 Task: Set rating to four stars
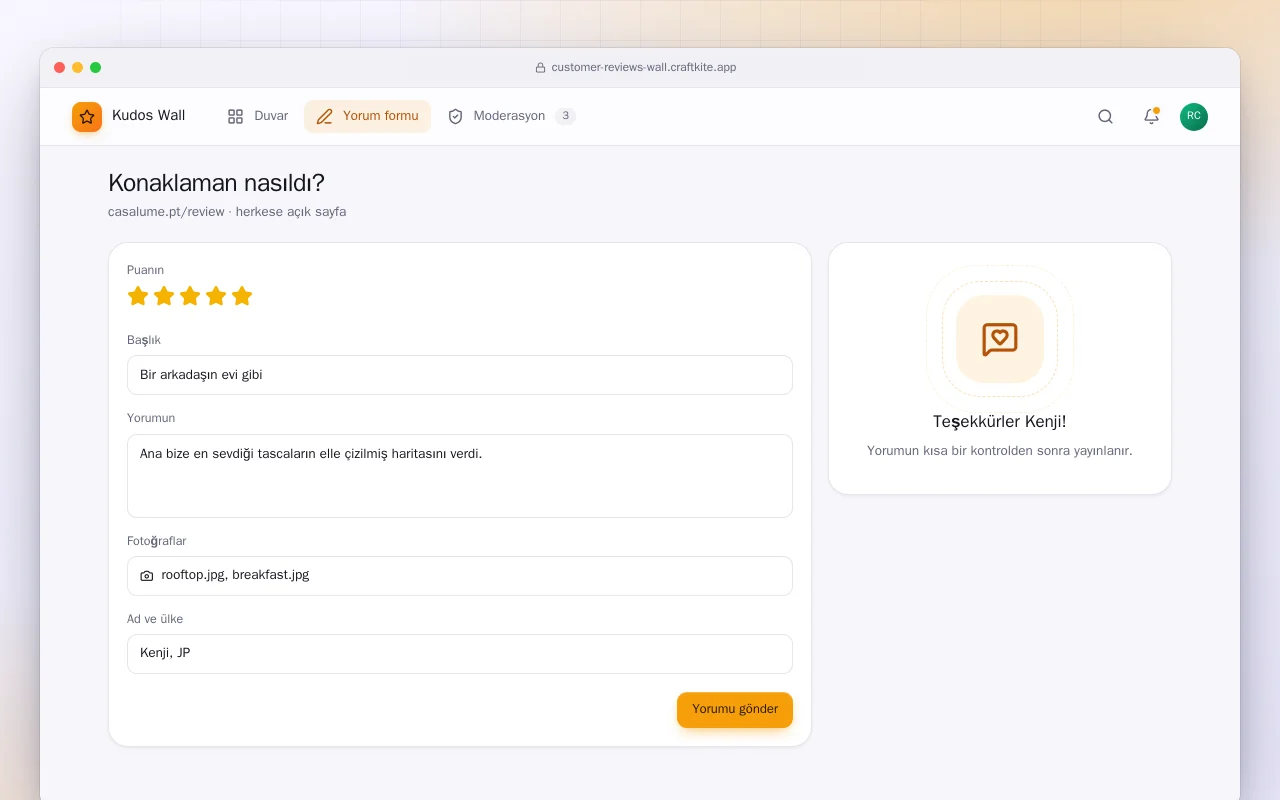[216, 296]
